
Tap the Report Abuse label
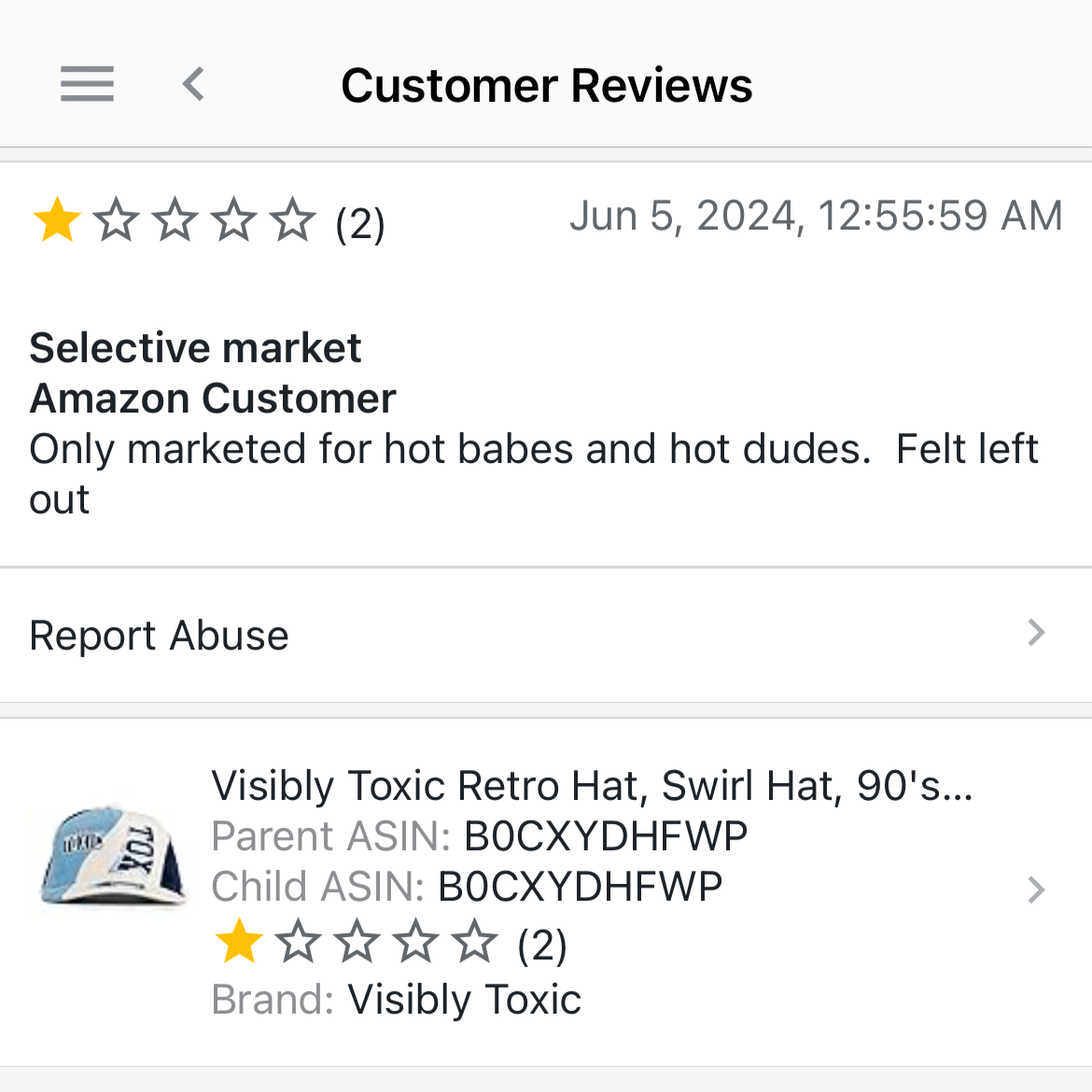click(x=160, y=636)
